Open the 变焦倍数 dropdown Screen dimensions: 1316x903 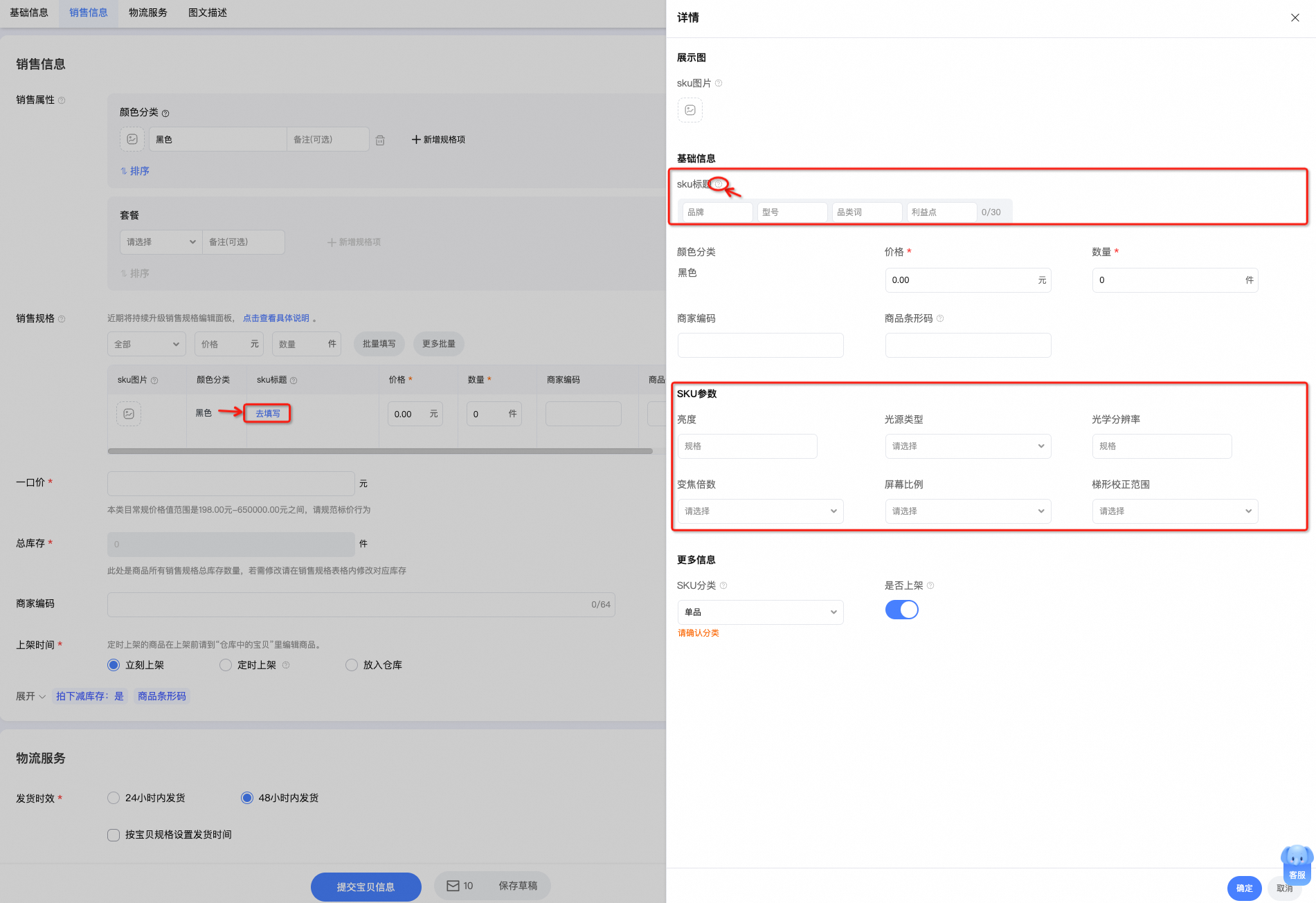(x=760, y=511)
